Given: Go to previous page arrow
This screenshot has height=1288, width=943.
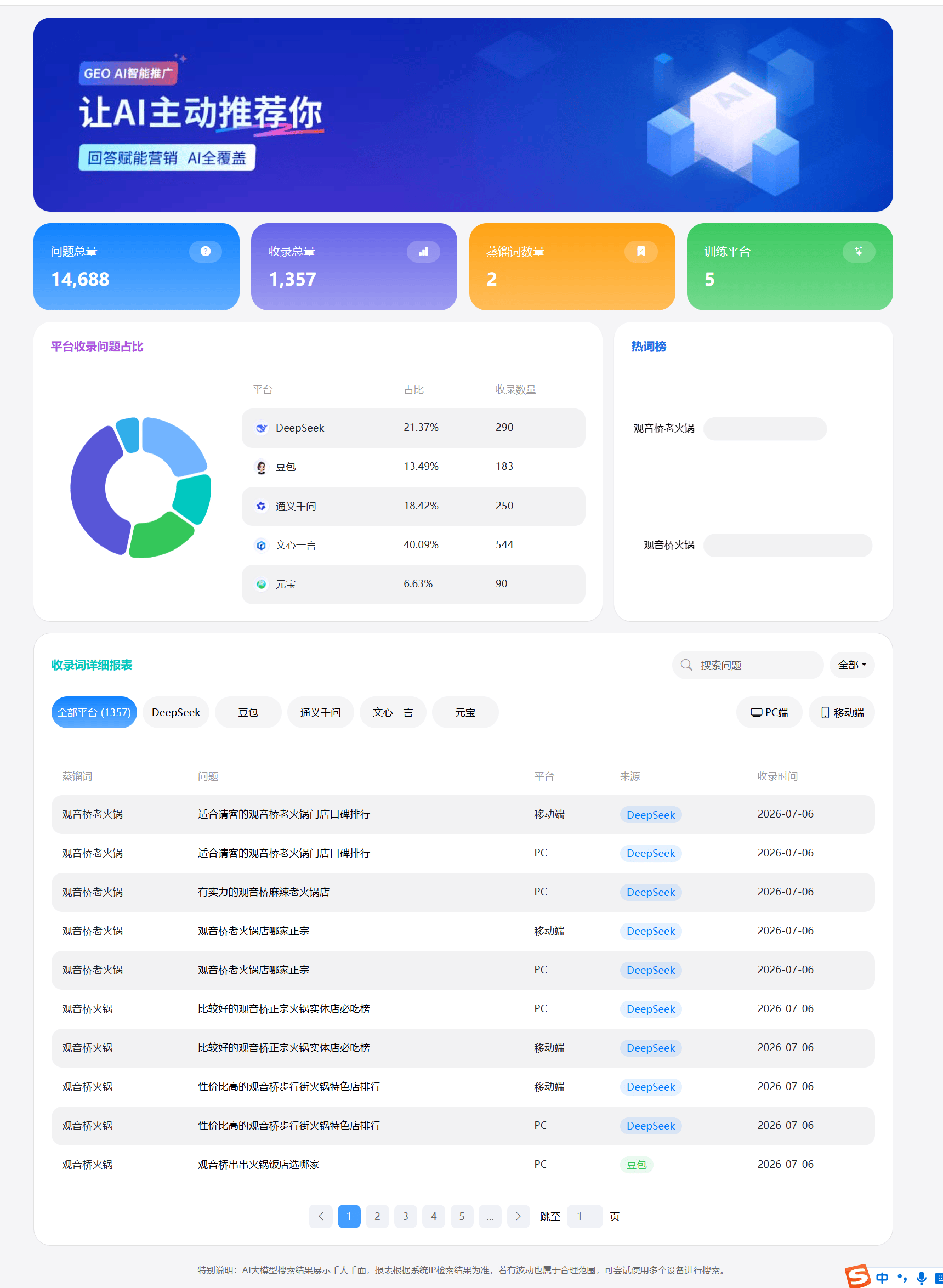Looking at the screenshot, I should pos(321,1217).
